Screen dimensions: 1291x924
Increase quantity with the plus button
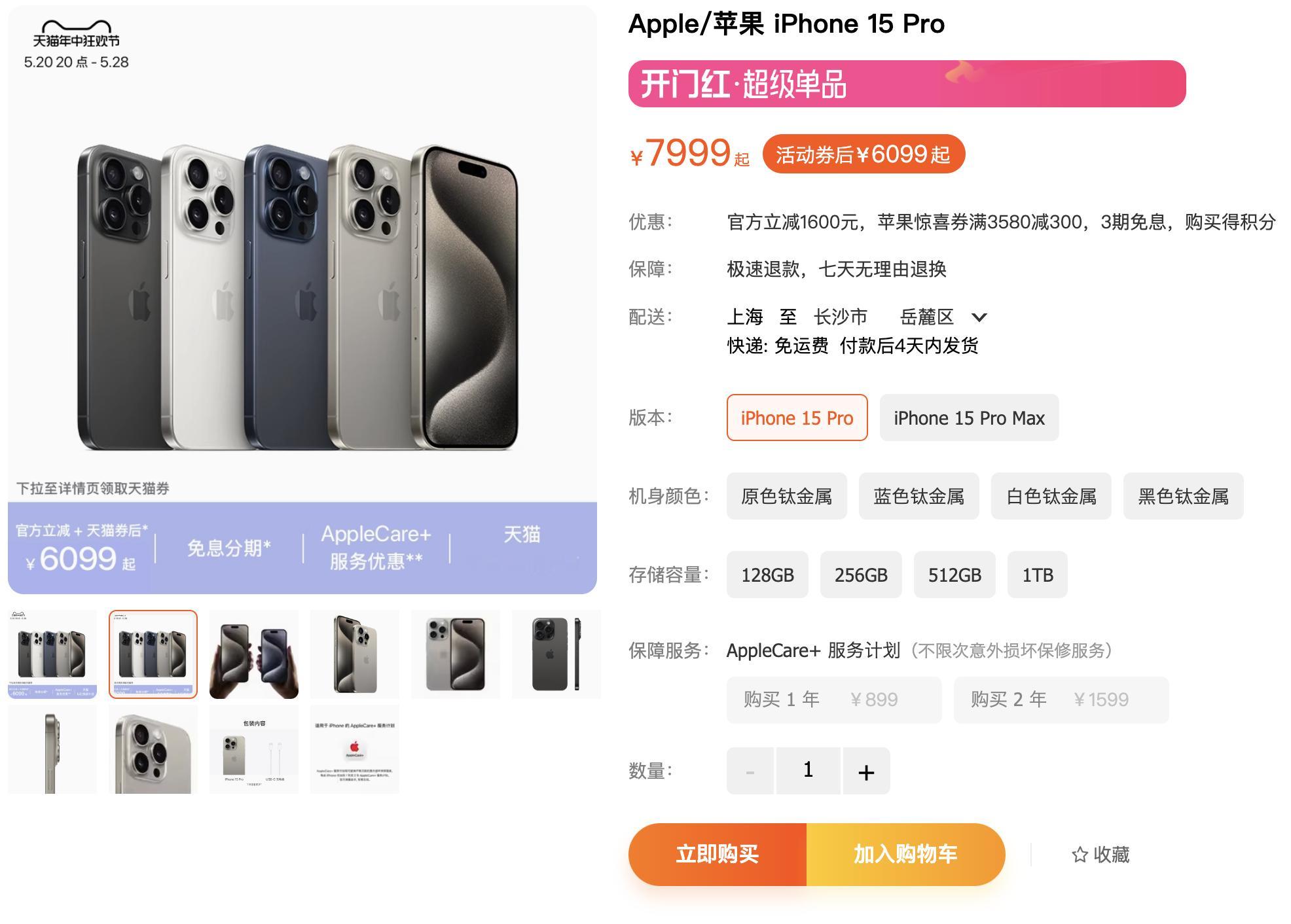[866, 771]
